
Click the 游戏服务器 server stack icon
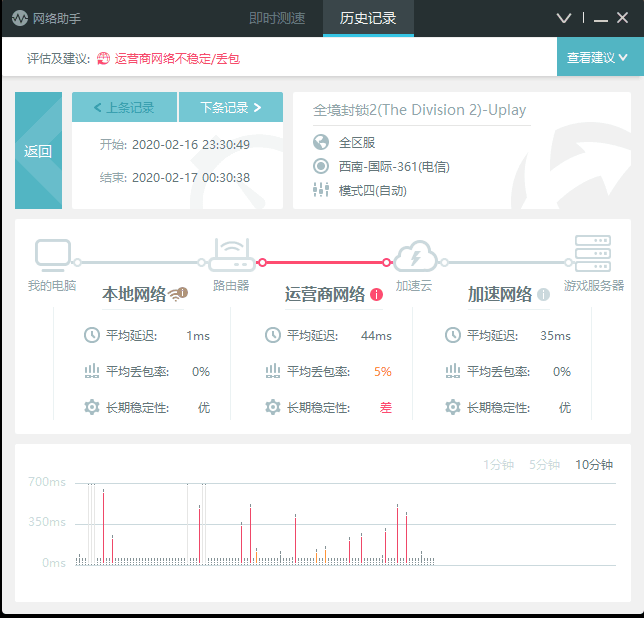click(593, 253)
